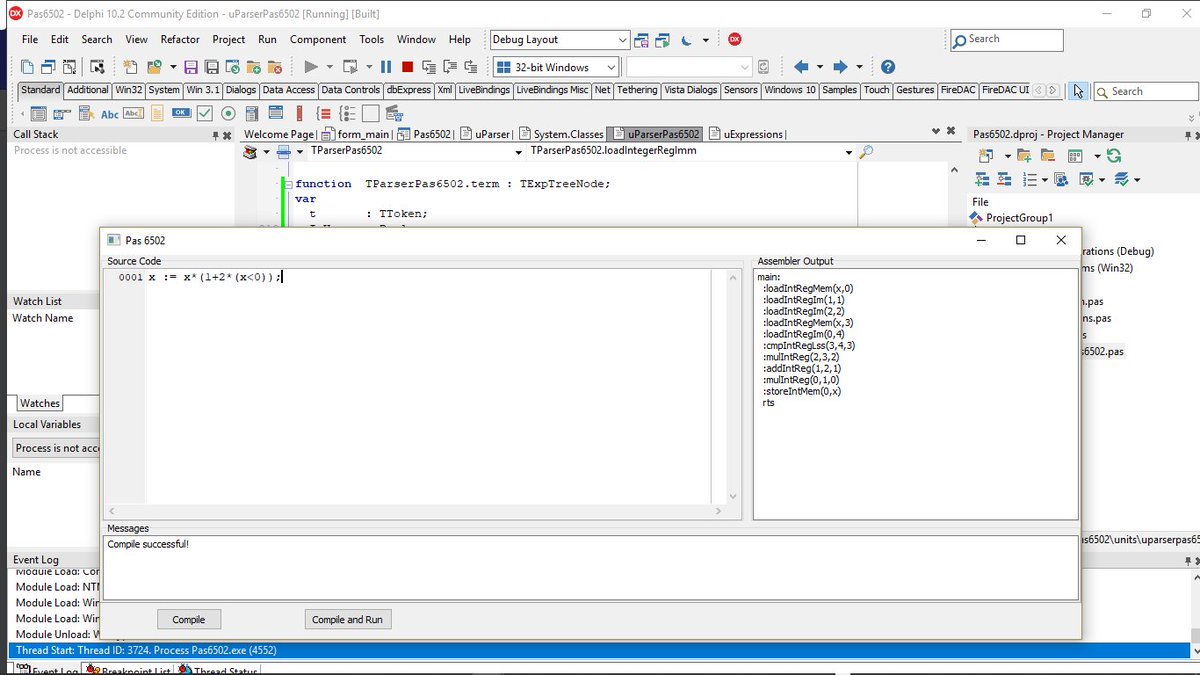Toggle the dark theme moon icon

coord(687,40)
